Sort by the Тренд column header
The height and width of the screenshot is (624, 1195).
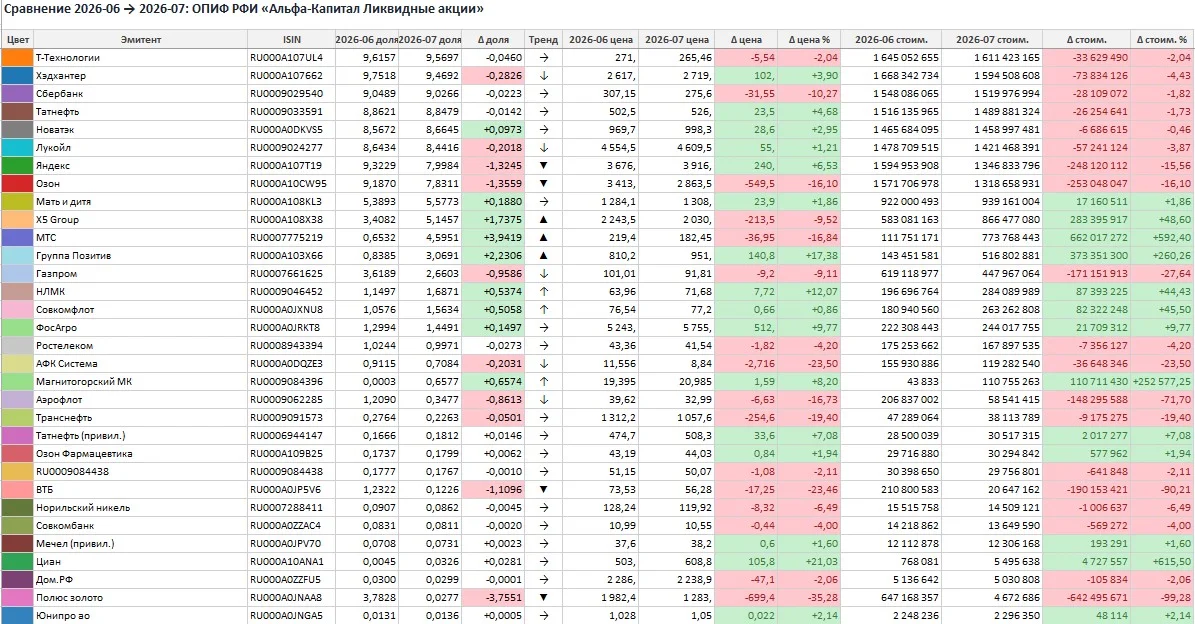click(543, 40)
